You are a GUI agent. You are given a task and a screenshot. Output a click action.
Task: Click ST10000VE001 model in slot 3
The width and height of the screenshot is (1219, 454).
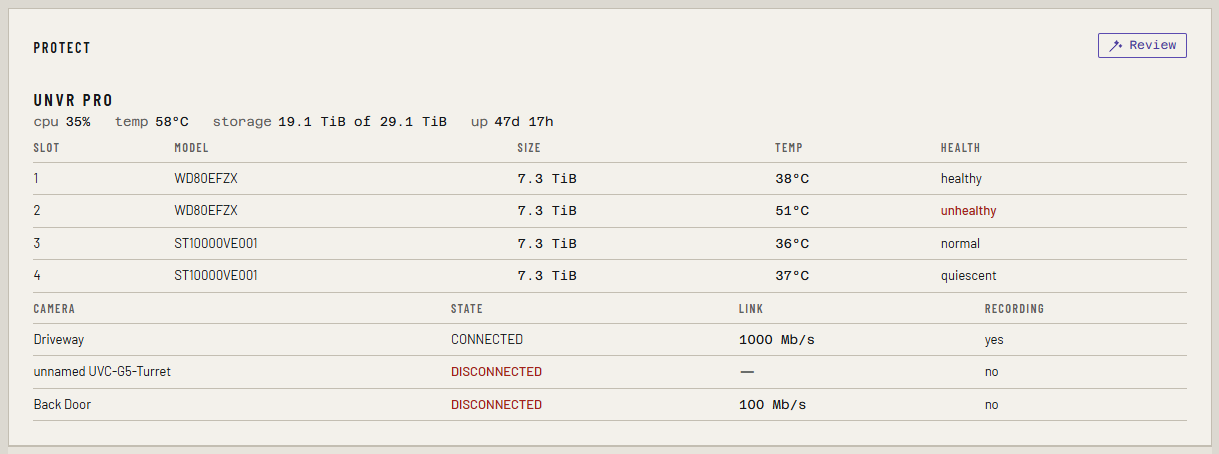[x=216, y=244]
